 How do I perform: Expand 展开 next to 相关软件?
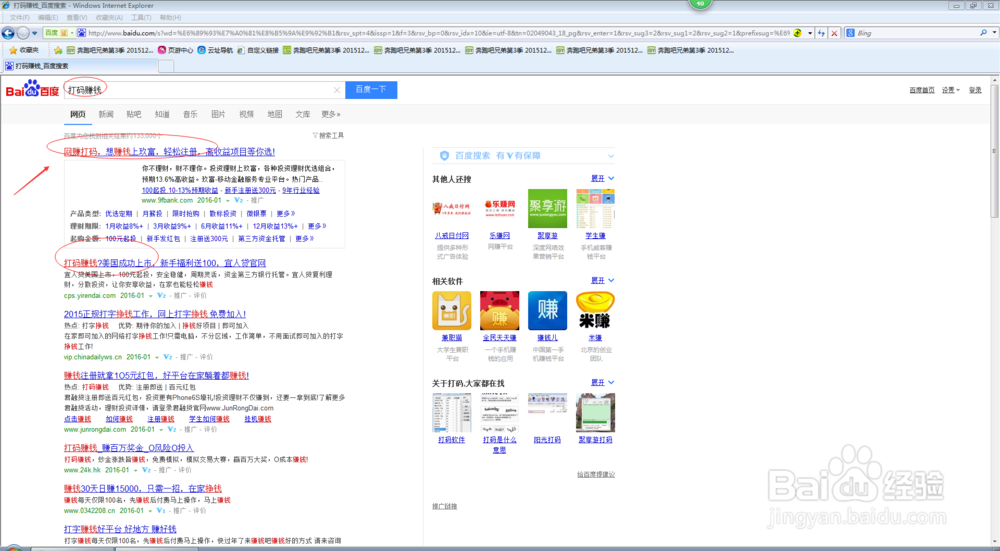602,281
